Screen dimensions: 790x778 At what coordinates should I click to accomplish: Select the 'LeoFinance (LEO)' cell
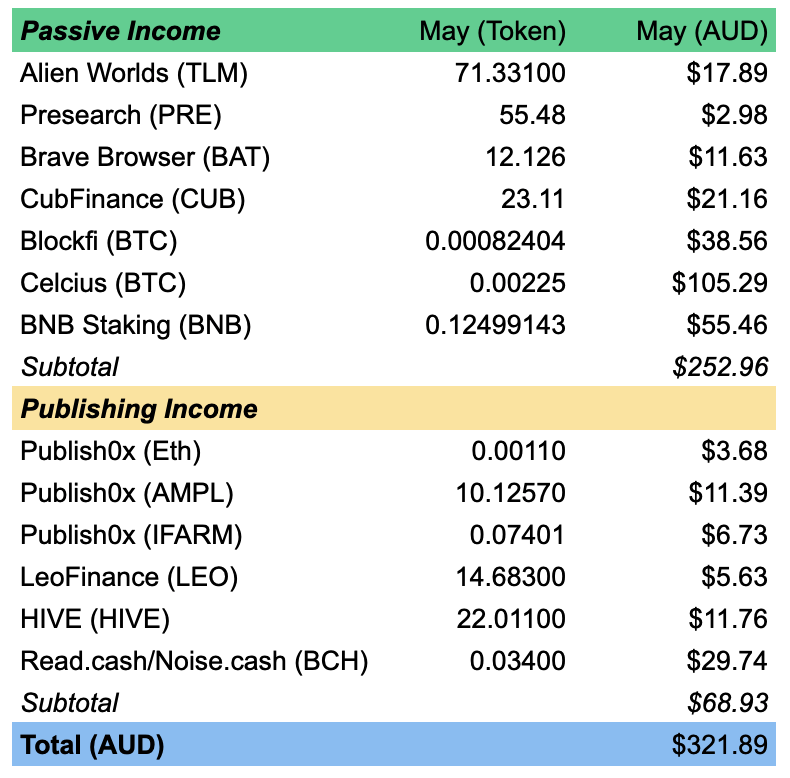[129, 577]
